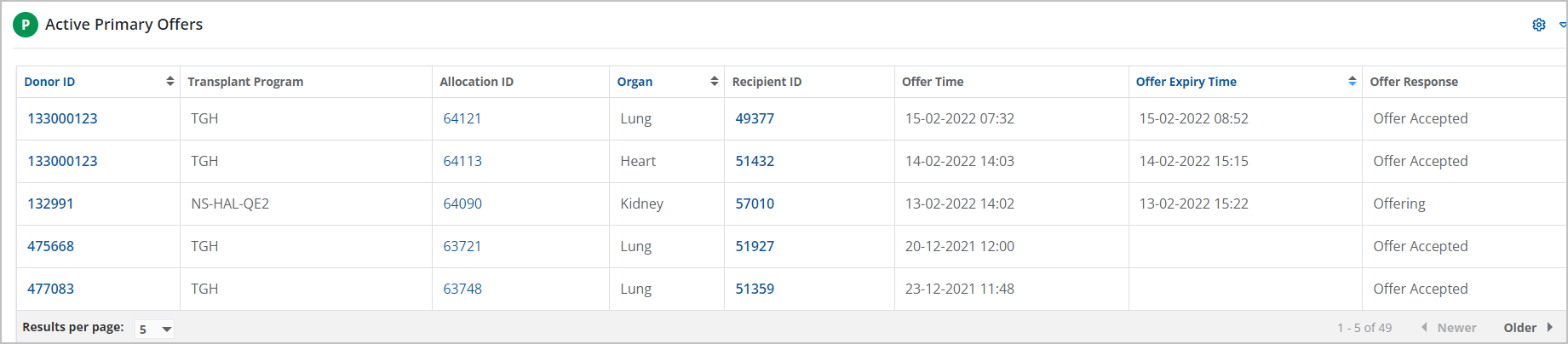Click the Organ column header
Screen dimensions: 1568x344
635,82
